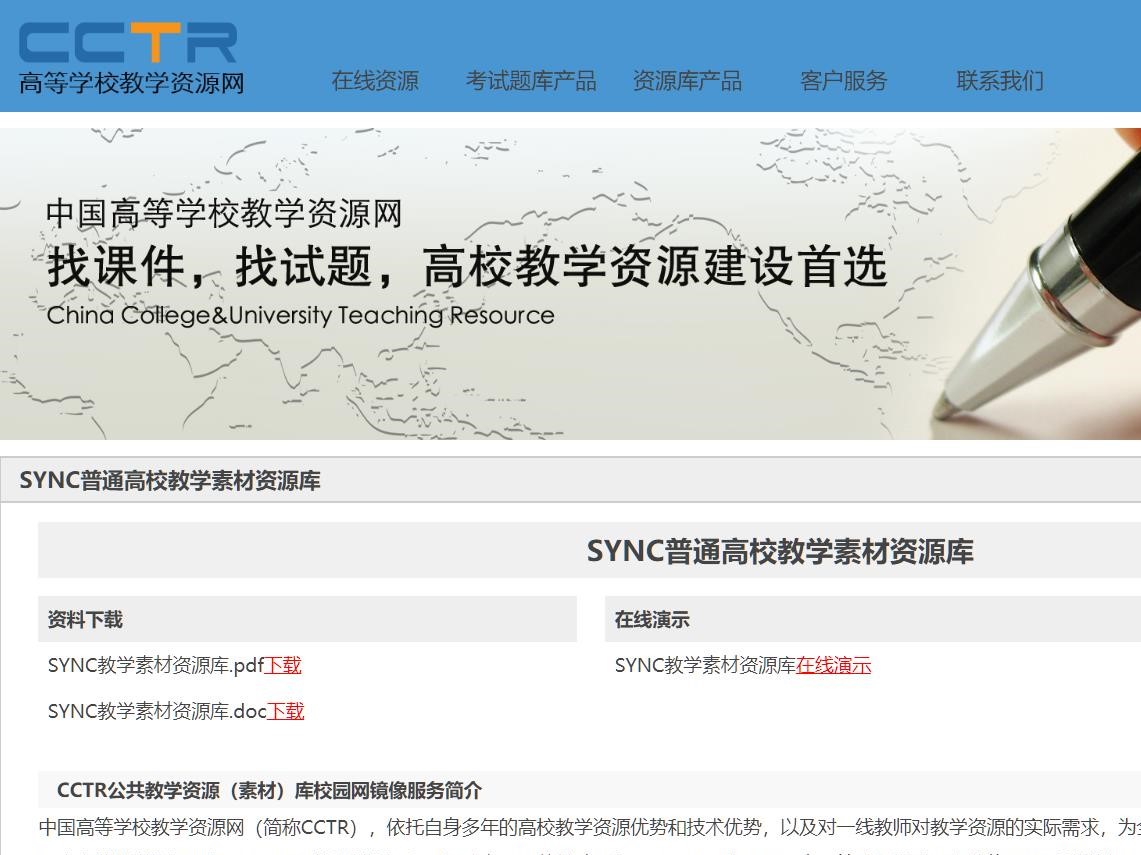Click the 中国高等学校教学资源网 banner text
Image resolution: width=1141 pixels, height=855 pixels.
224,214
